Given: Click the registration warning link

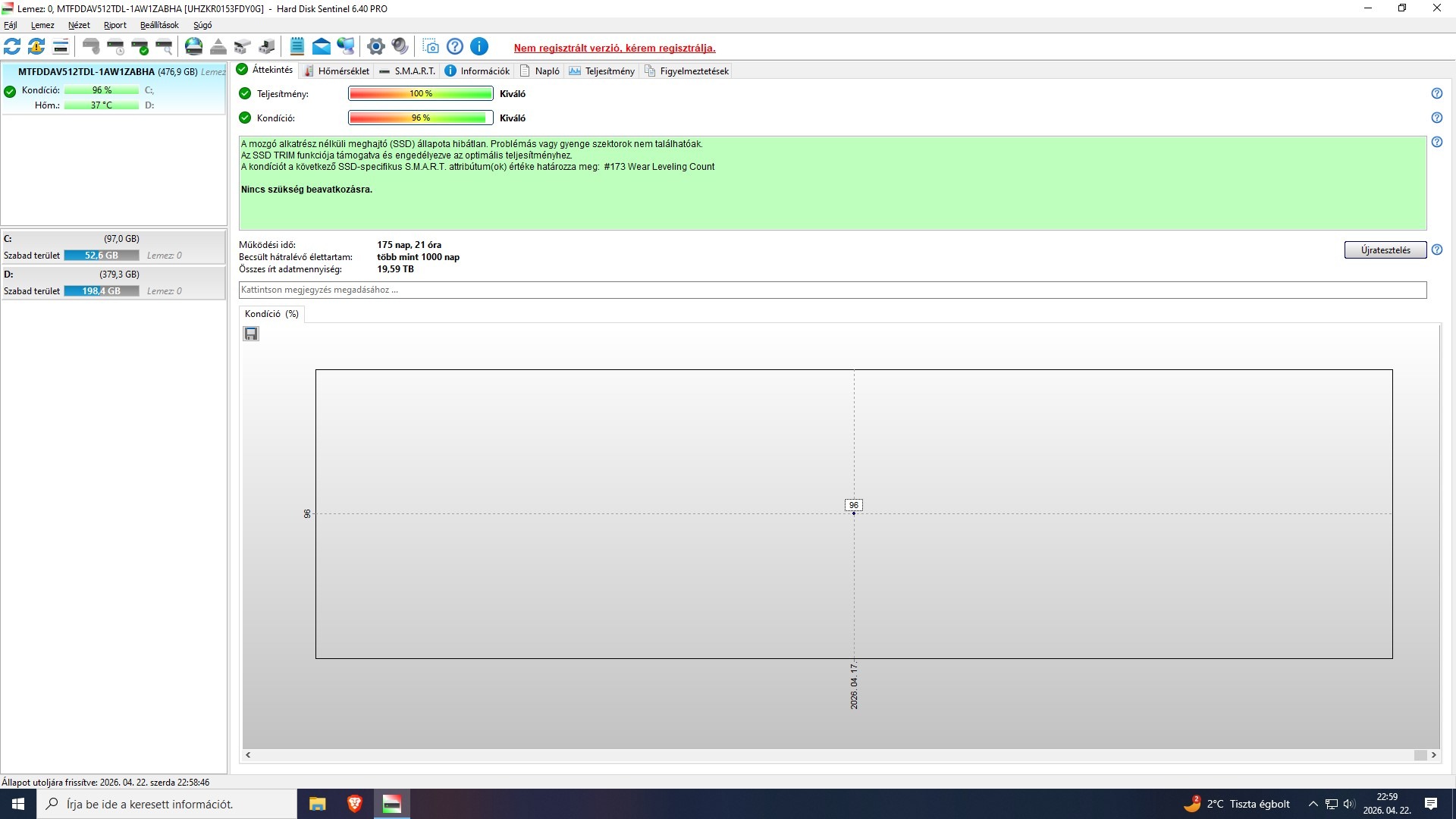Looking at the screenshot, I should click(x=614, y=48).
